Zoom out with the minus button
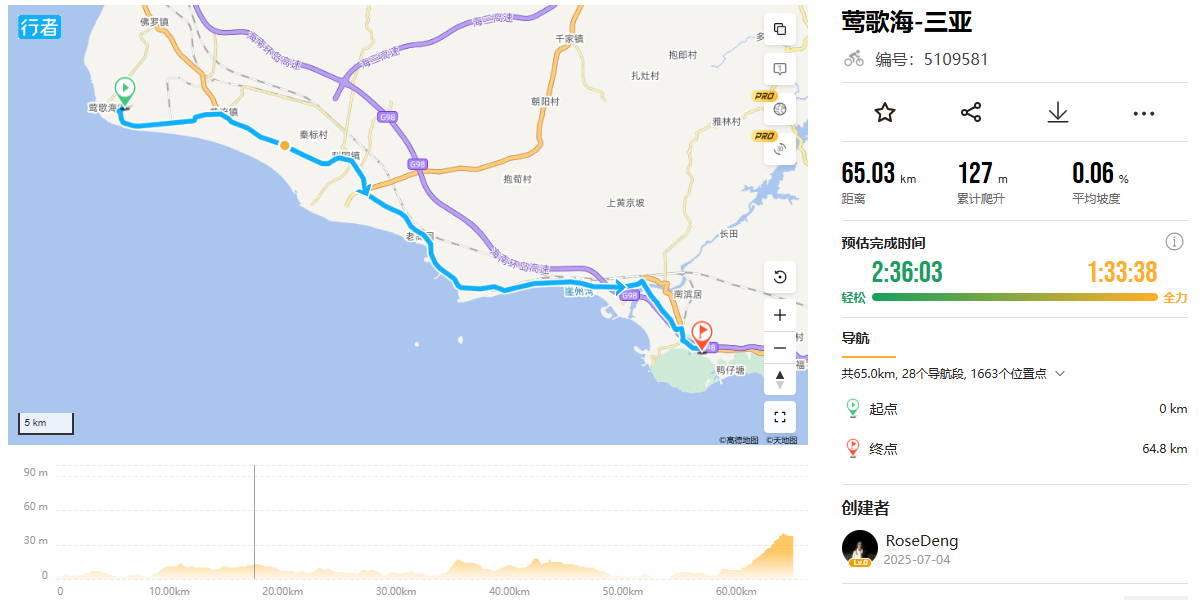Viewport: 1203px width, 600px height. pyautogui.click(x=780, y=348)
